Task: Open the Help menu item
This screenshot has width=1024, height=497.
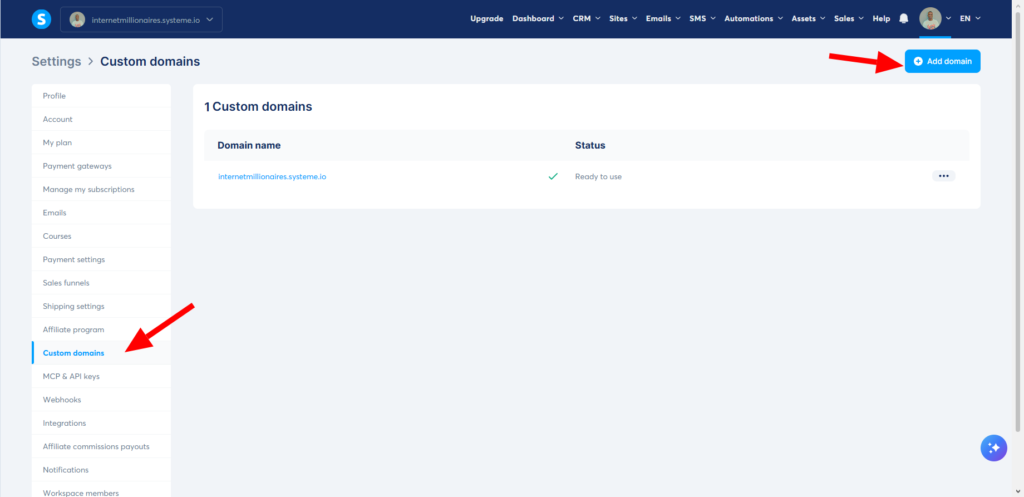Action: (x=881, y=19)
